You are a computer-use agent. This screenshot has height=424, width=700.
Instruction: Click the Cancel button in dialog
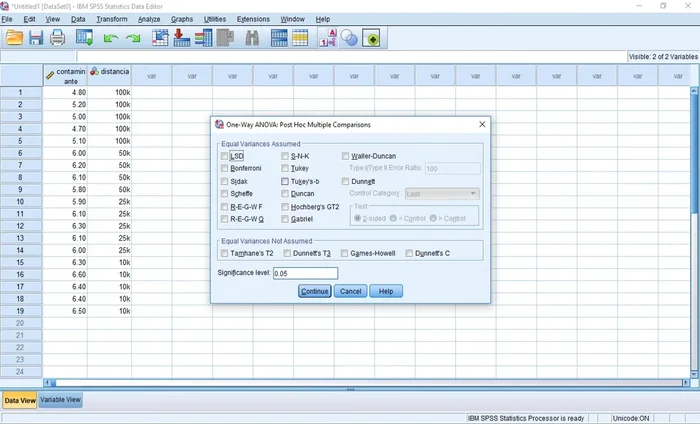pyautogui.click(x=350, y=291)
